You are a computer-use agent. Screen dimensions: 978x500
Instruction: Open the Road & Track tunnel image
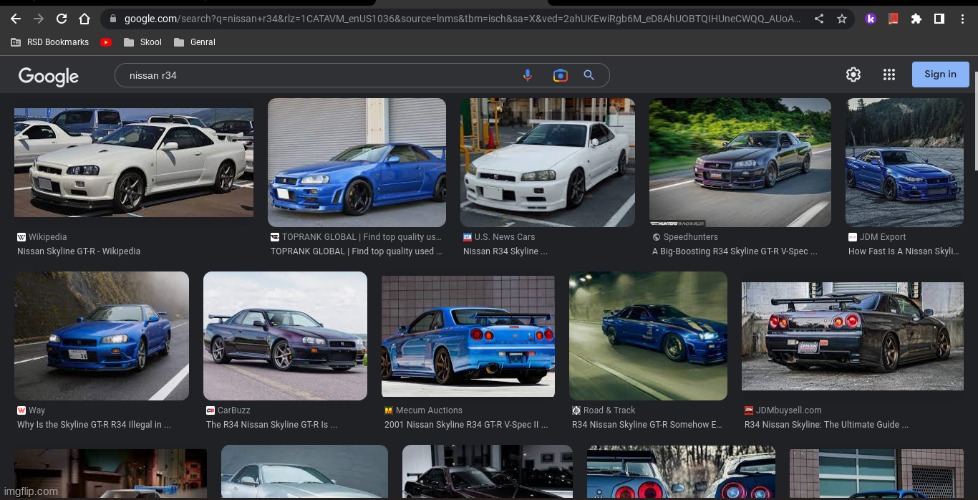click(x=648, y=335)
